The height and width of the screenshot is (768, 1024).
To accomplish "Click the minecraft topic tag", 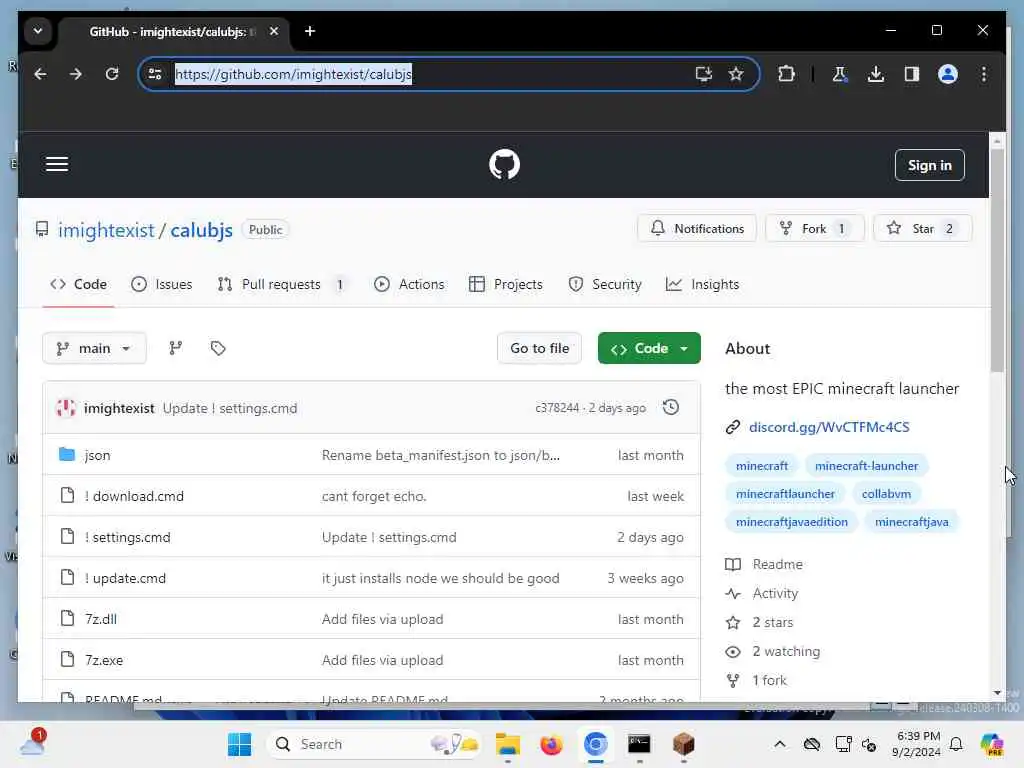I will click(x=761, y=466).
